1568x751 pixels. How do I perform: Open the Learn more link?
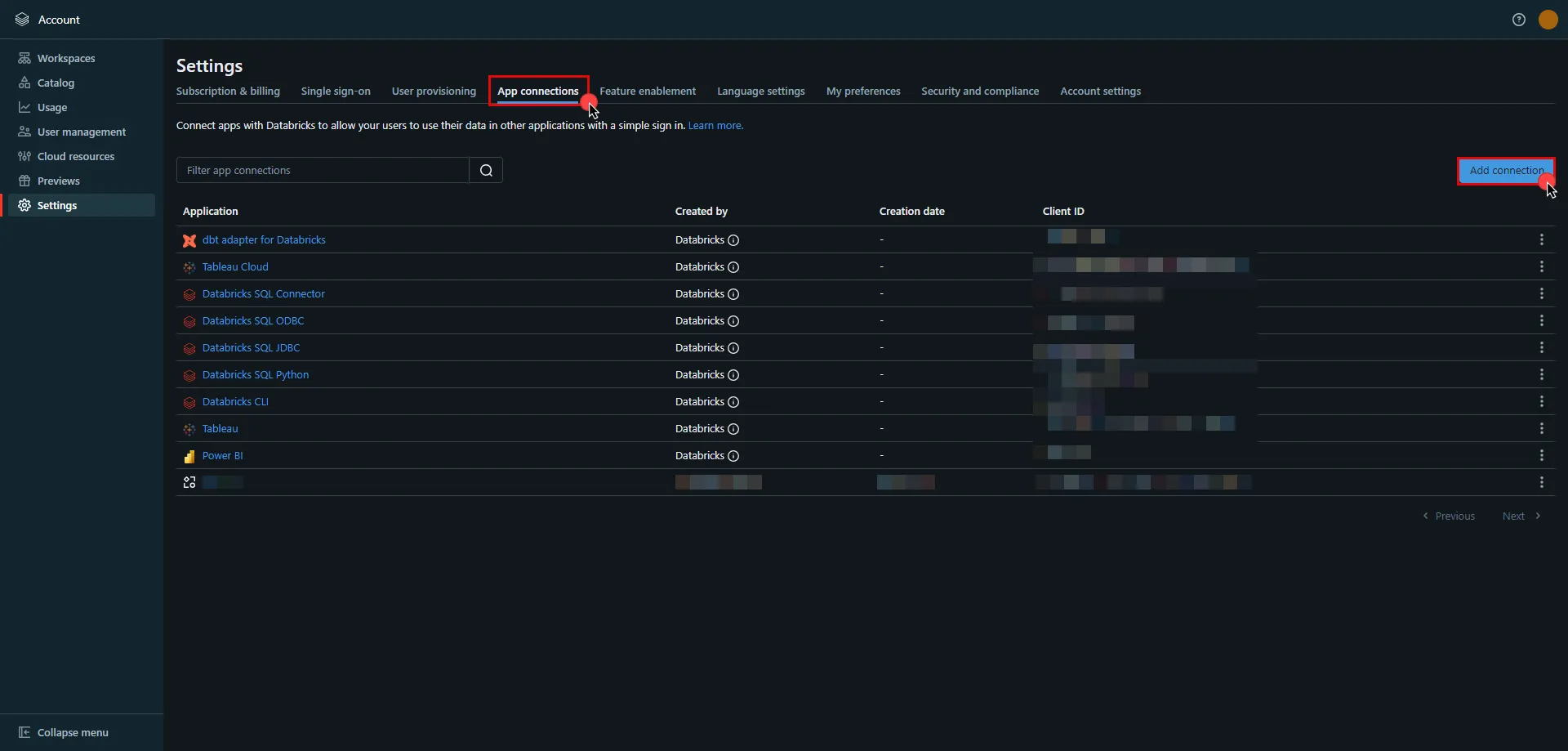click(x=715, y=125)
